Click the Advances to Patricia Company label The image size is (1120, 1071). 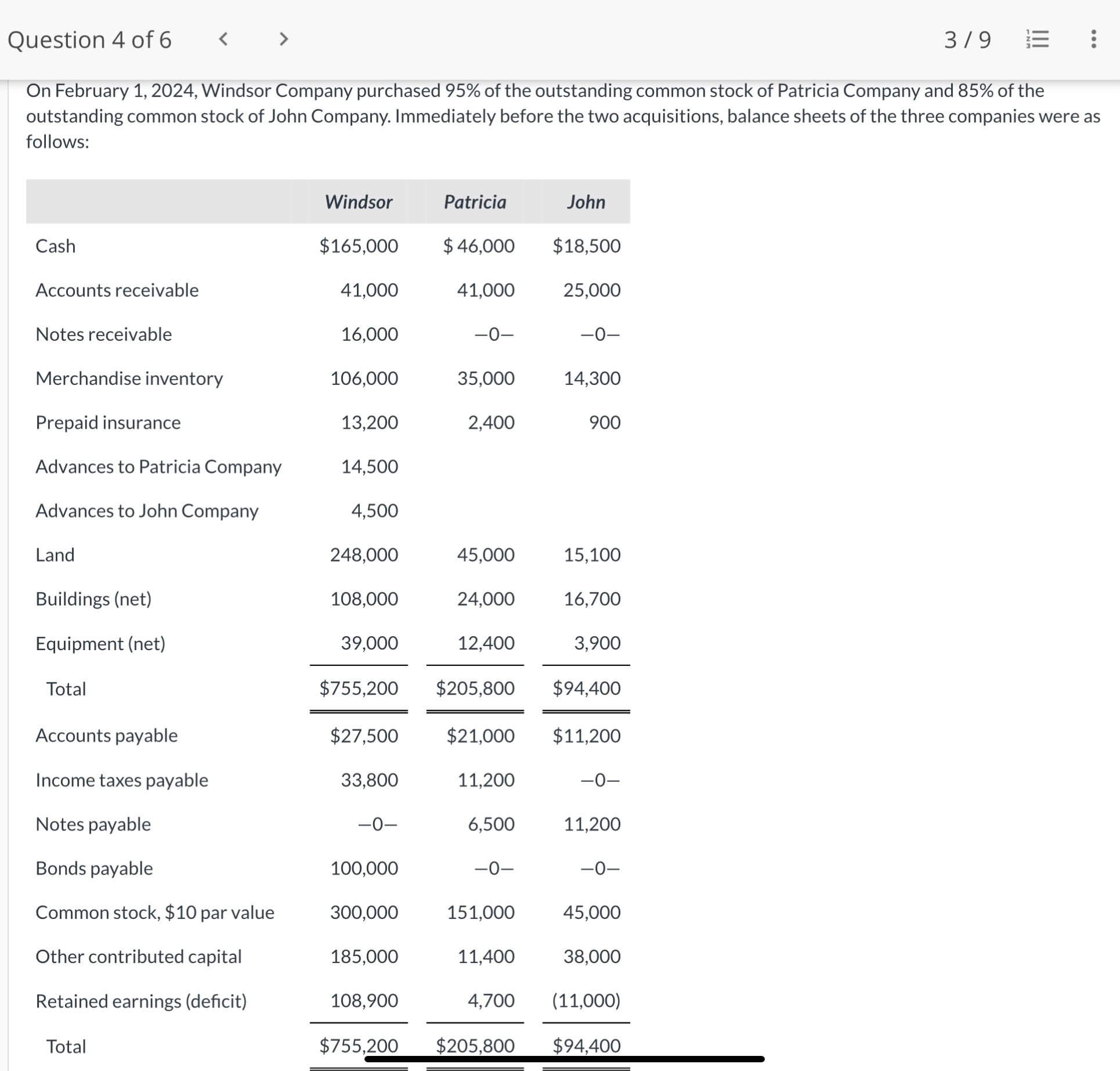pyautogui.click(x=158, y=467)
